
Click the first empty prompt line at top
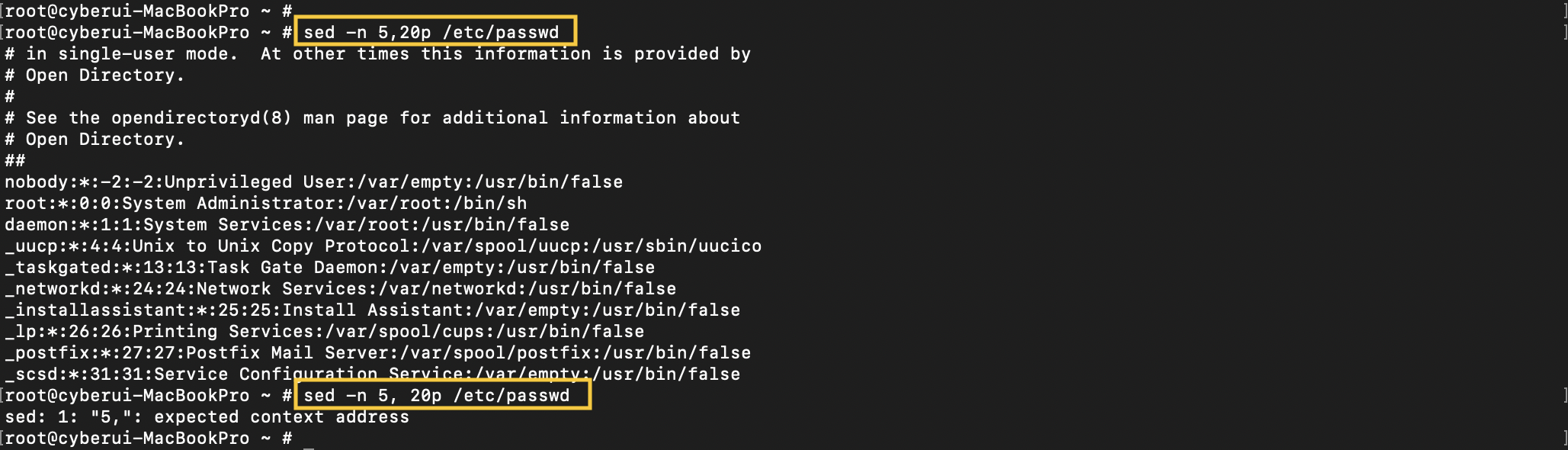pos(149,11)
